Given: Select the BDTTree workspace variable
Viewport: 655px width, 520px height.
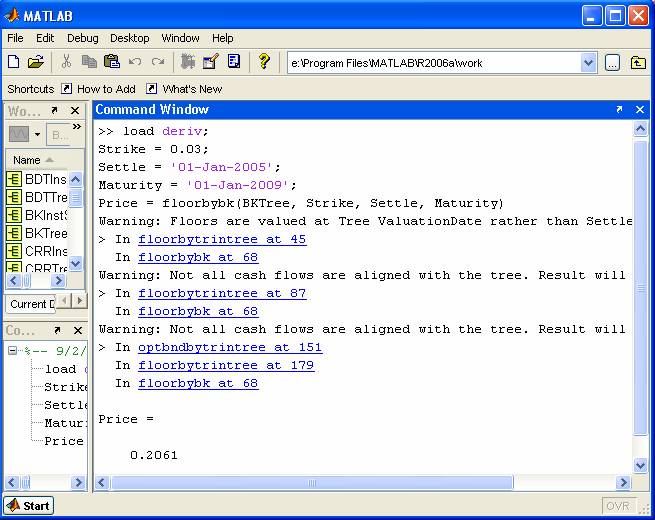Looking at the screenshot, I should (x=46, y=197).
